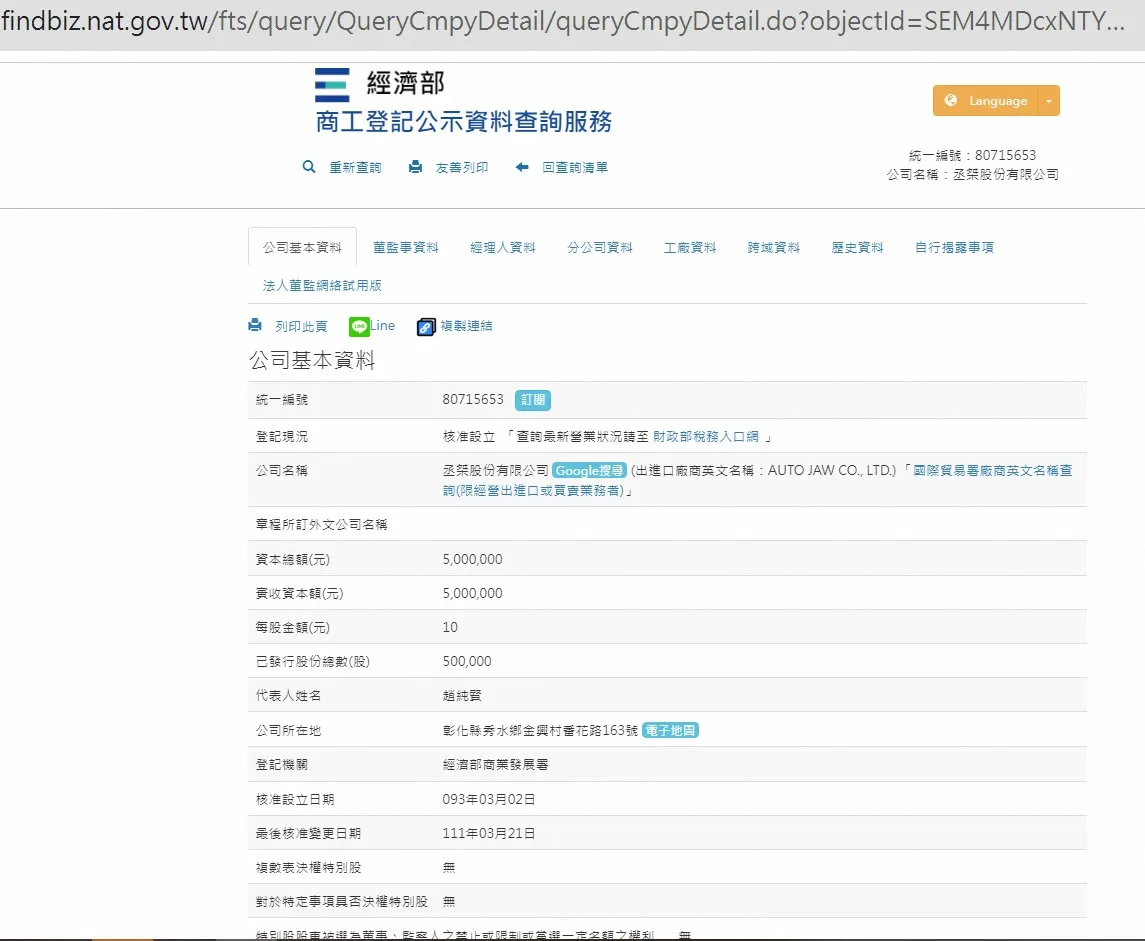Screen dimensions: 1145x941
Task: Click the 複製連結 chain link icon
Action: click(x=426, y=327)
